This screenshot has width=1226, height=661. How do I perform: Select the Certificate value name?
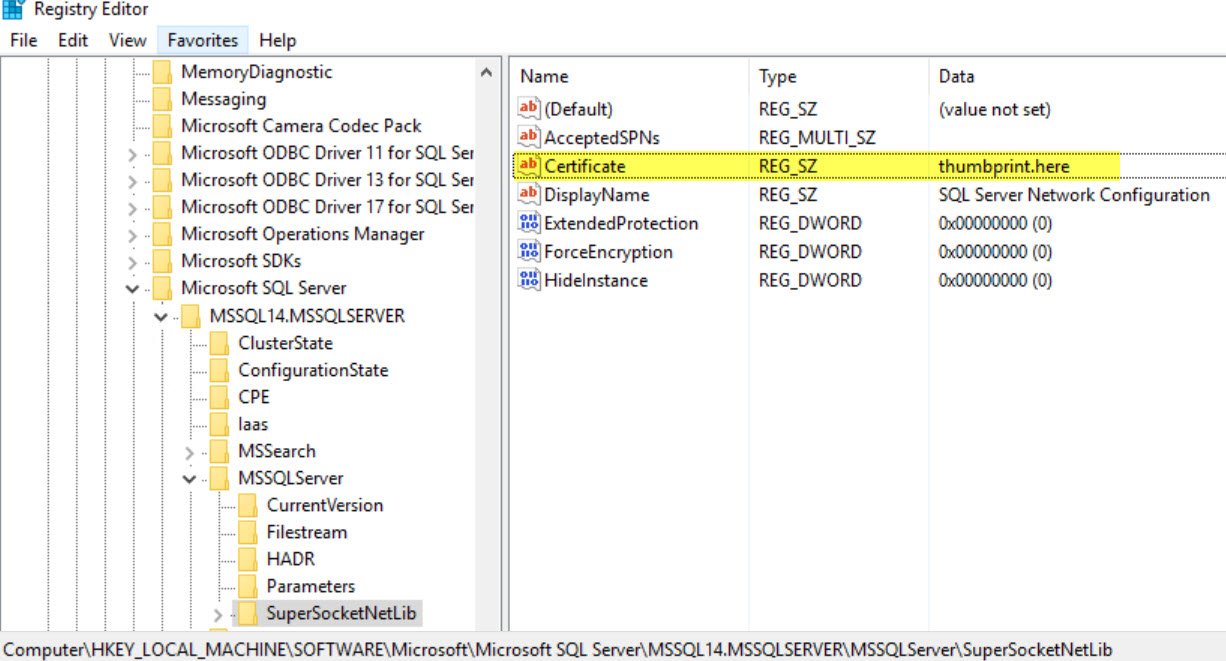click(x=585, y=166)
